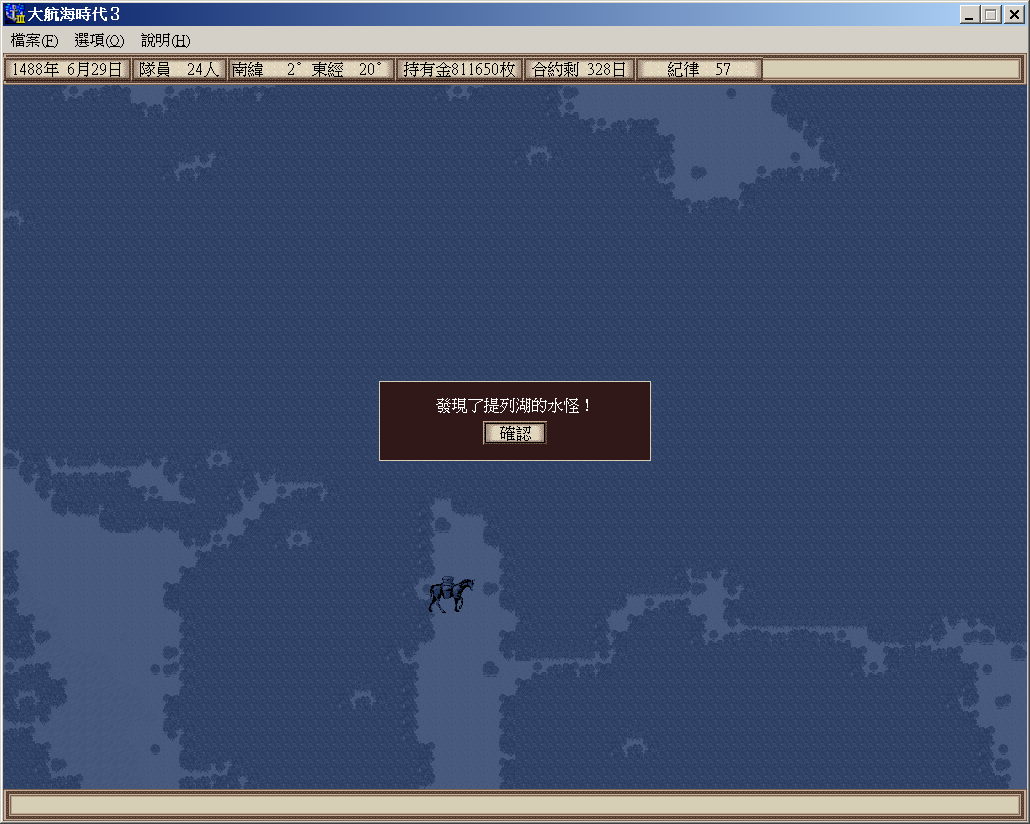The image size is (1030, 824).
Task: Maximize the 大航海時代3 game window
Action: tap(990, 15)
